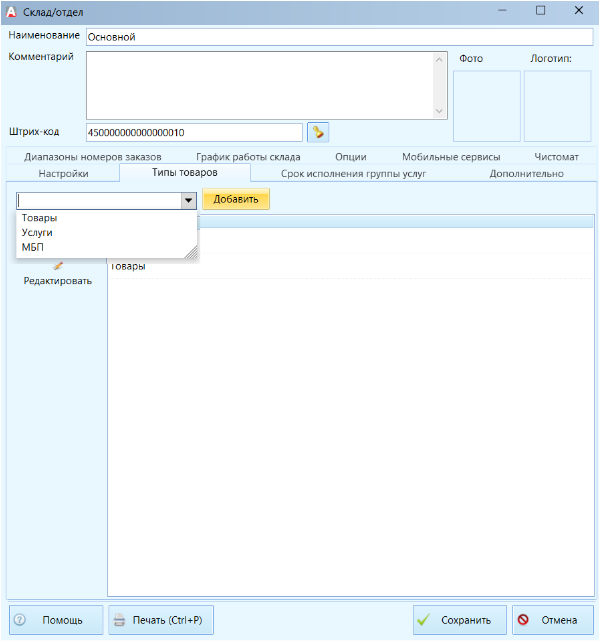Screen dimensions: 599x644
Task: Click the question mark help icon
Action: click(19, 619)
